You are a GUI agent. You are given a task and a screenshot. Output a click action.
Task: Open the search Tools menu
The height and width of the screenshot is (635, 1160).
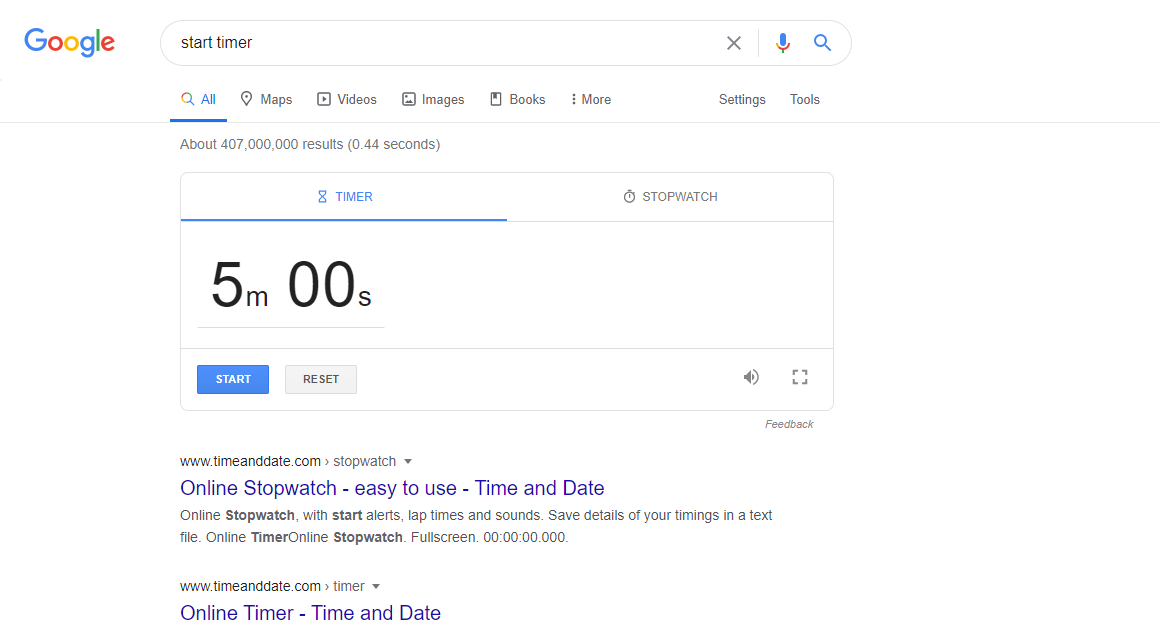click(x=805, y=99)
